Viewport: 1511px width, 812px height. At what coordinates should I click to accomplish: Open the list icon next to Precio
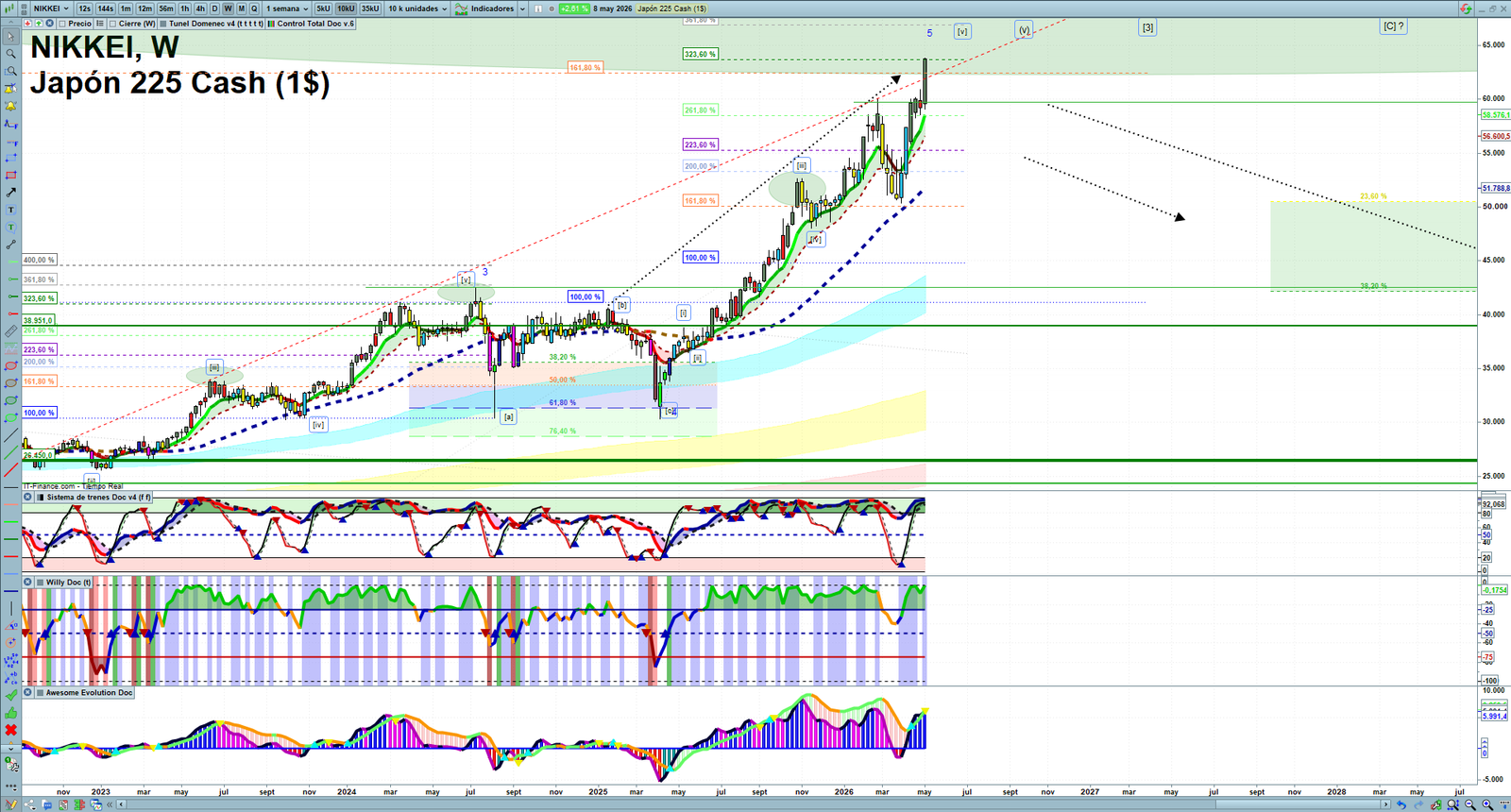(100, 24)
